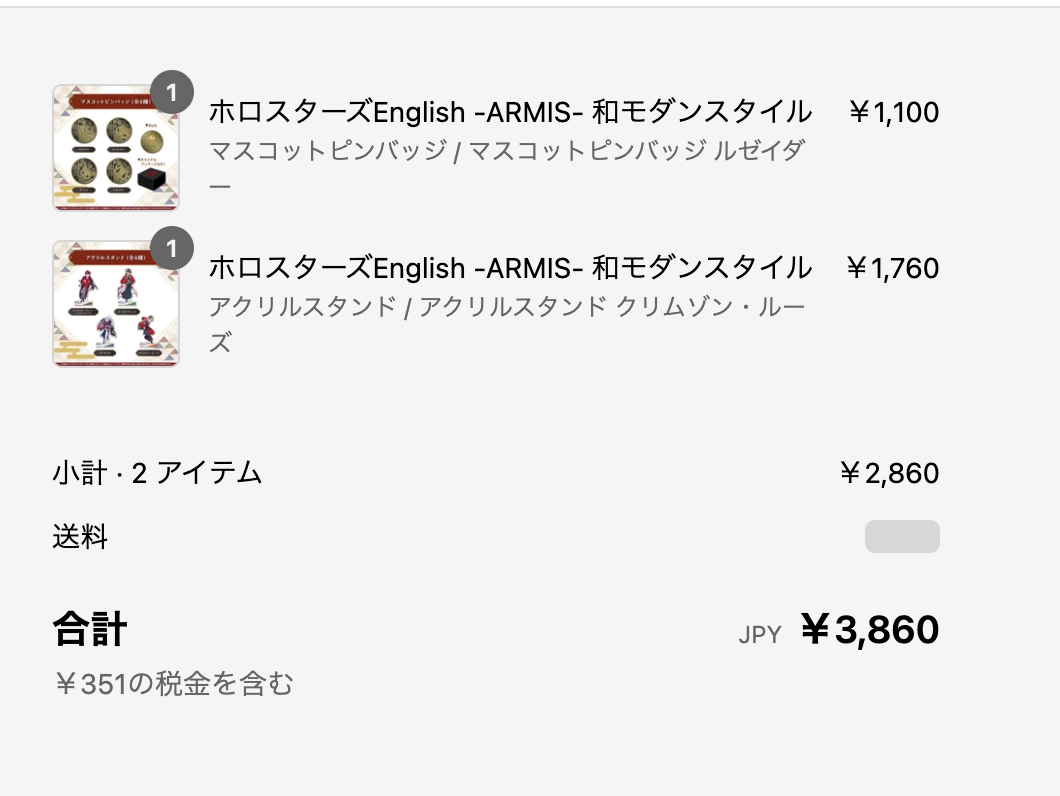This screenshot has width=1060, height=796.
Task: Click the 送料 shipping label
Action: (x=80, y=537)
